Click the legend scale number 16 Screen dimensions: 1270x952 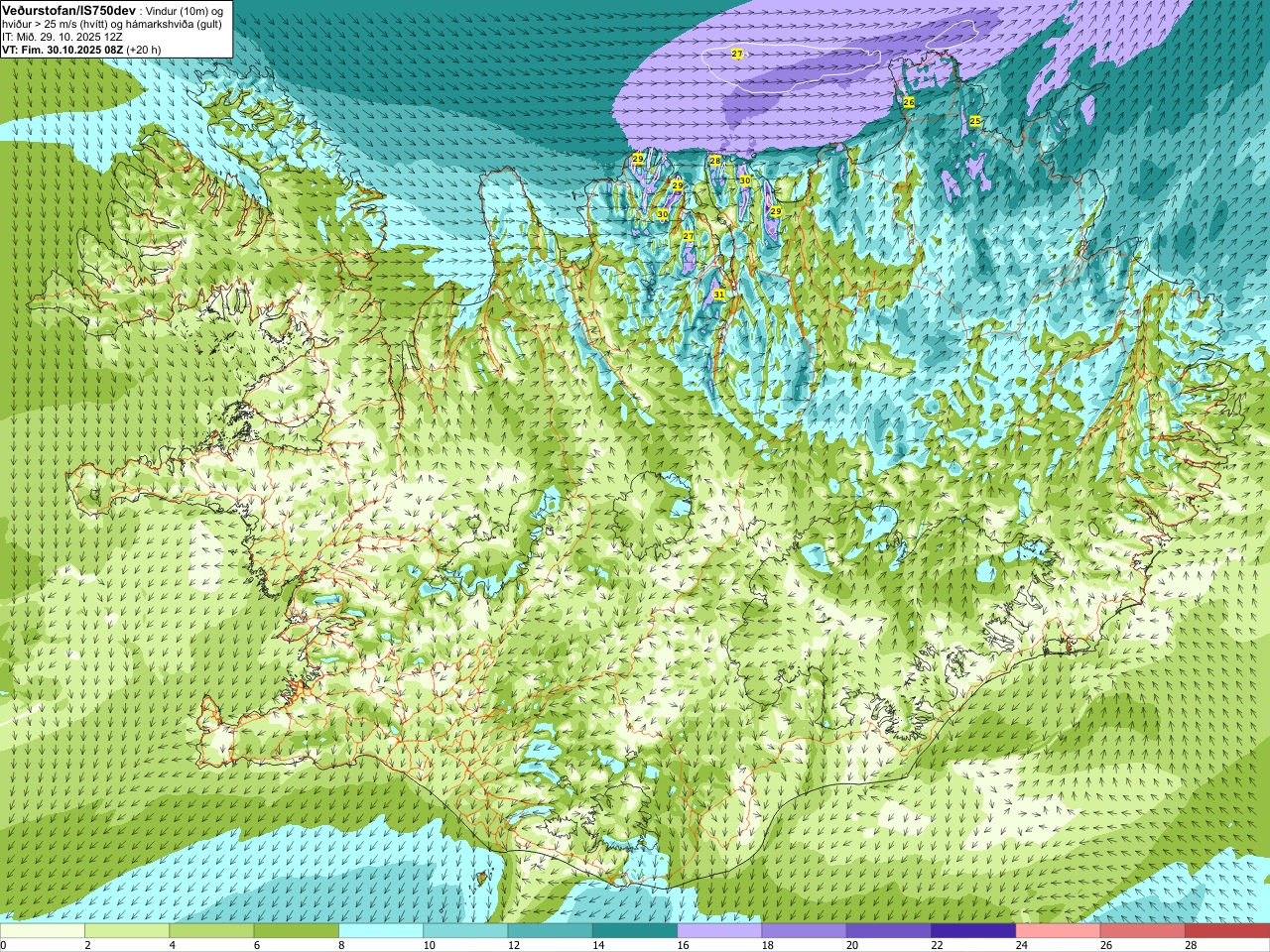[x=683, y=945]
